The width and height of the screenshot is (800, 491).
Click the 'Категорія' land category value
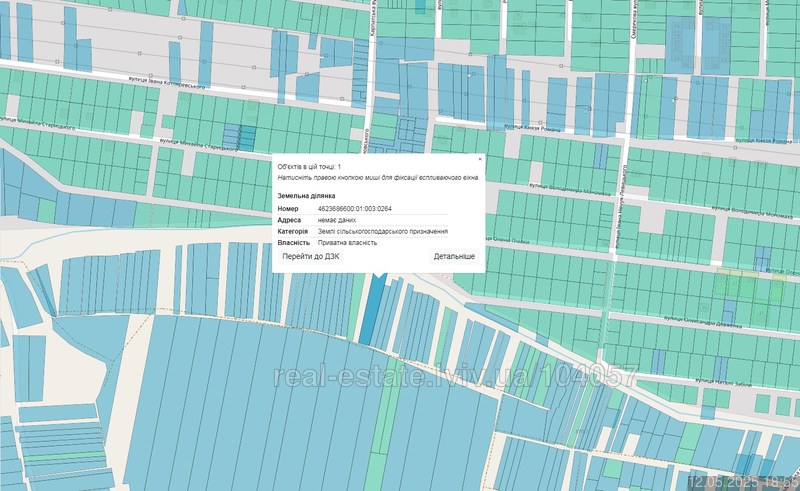pyautogui.click(x=381, y=231)
